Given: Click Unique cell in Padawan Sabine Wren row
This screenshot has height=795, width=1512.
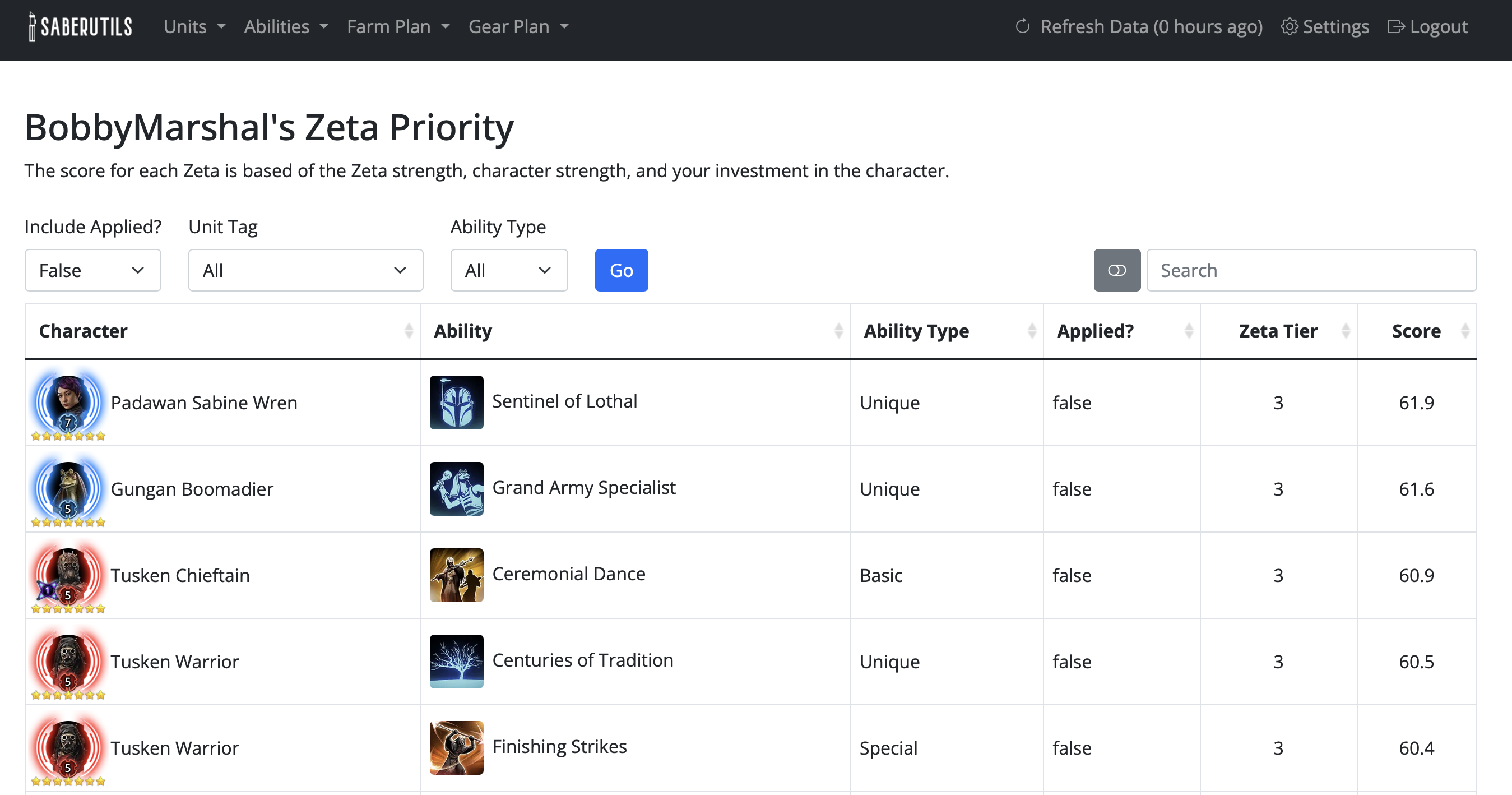Looking at the screenshot, I should tap(946, 403).
